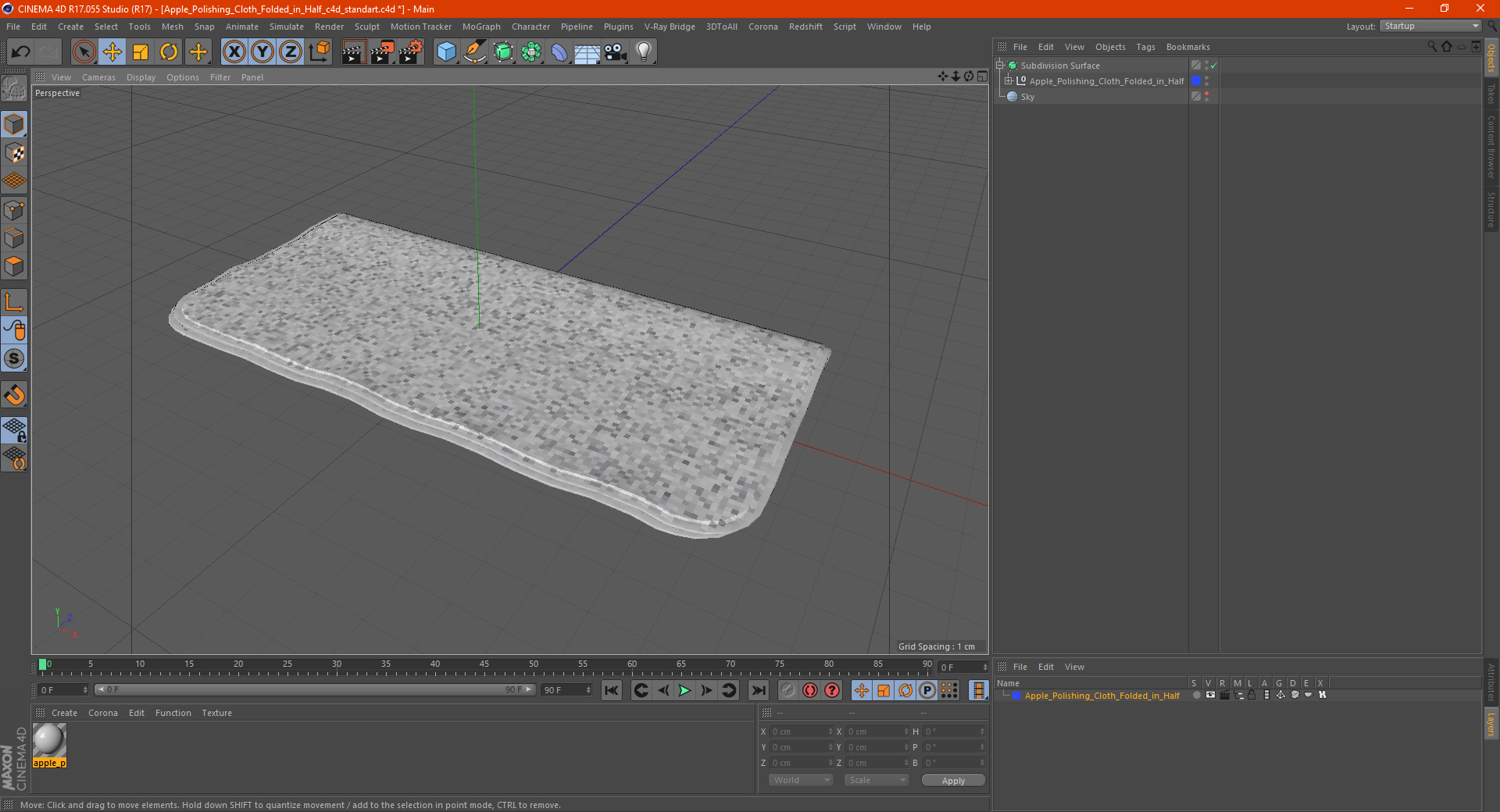Toggle the X axis lock

click(234, 52)
